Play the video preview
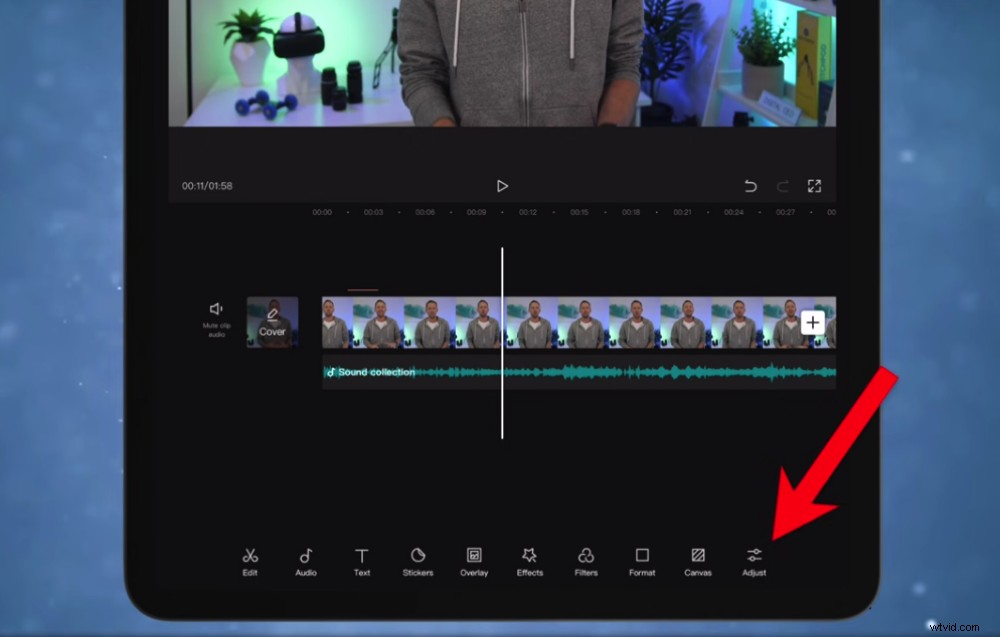1000x637 pixels. pos(502,185)
